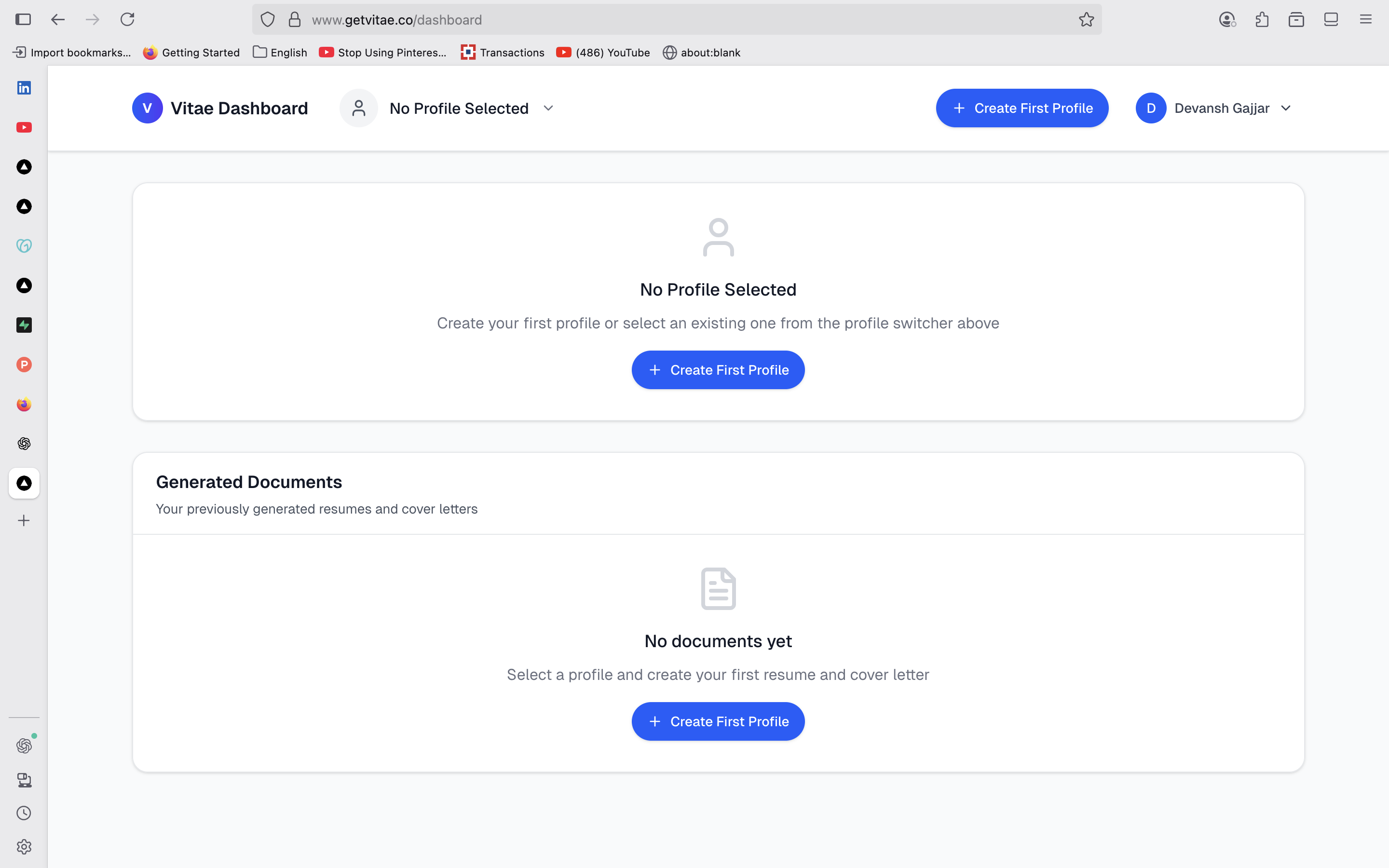Click the blue D user avatar
The height and width of the screenshot is (868, 1389).
1151,108
